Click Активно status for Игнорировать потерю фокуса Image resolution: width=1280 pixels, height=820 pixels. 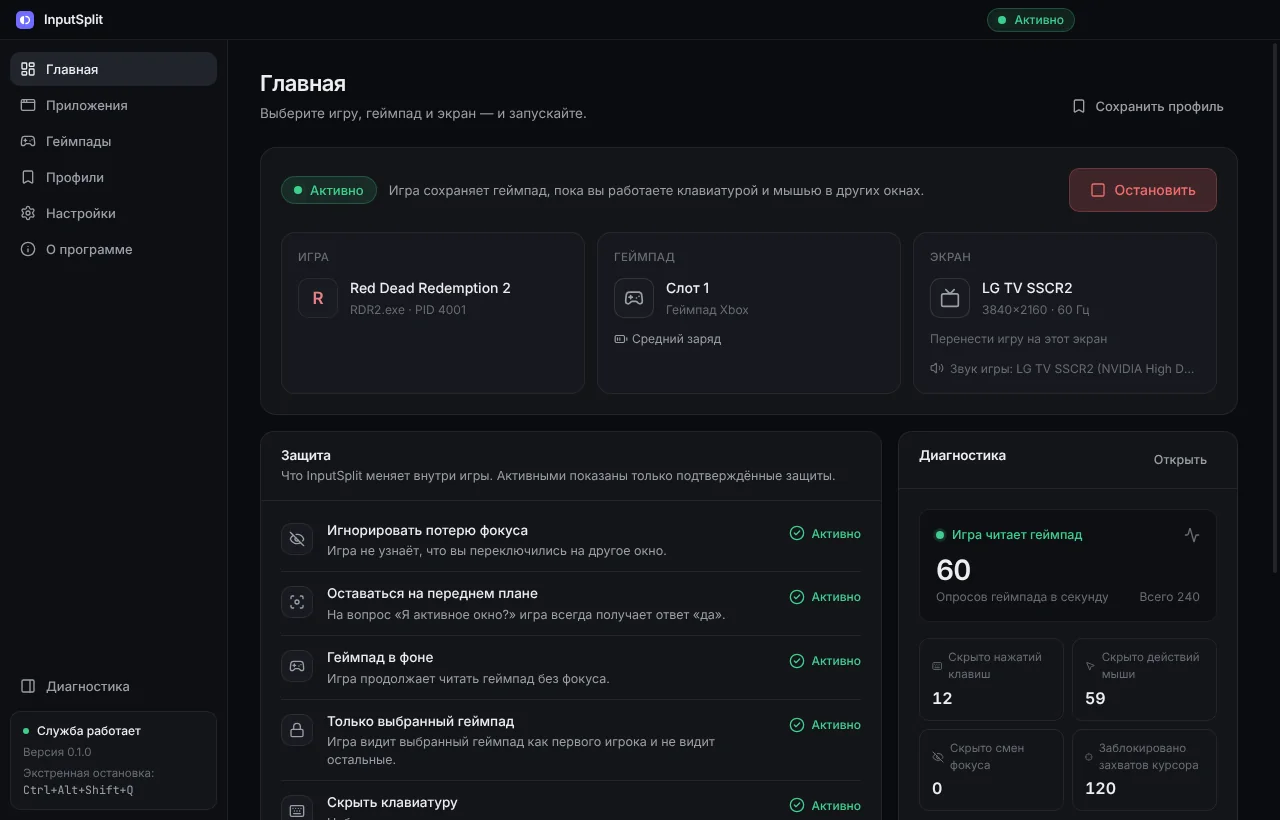coord(825,534)
